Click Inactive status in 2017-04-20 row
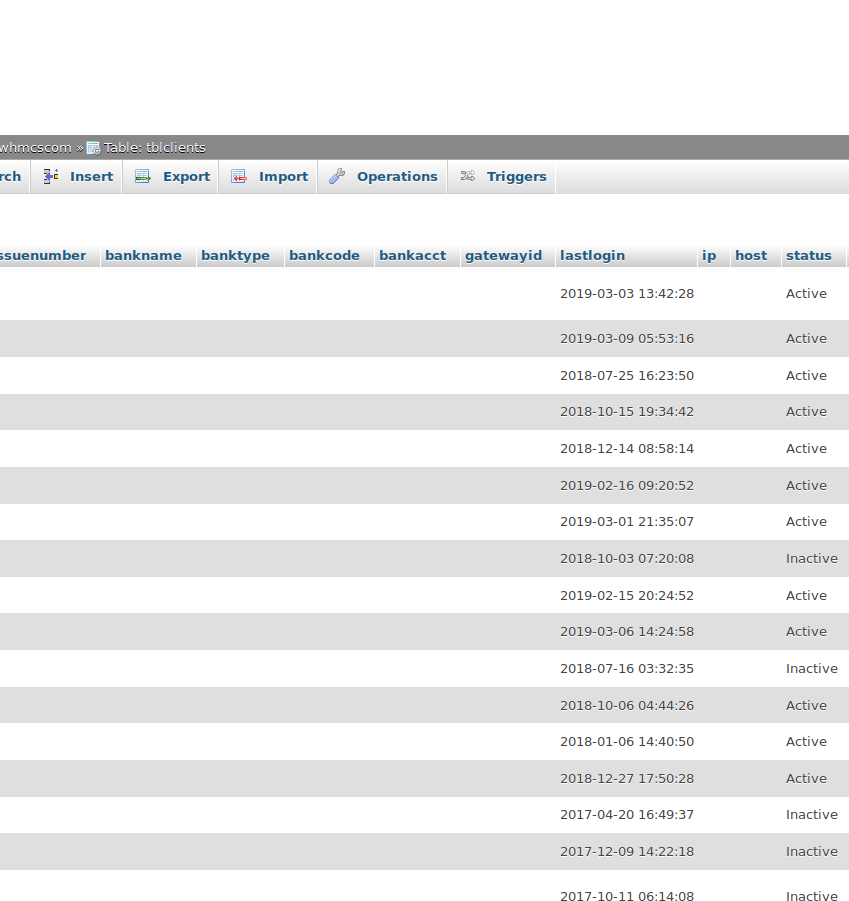Image resolution: width=849 pixels, height=901 pixels. [x=812, y=814]
